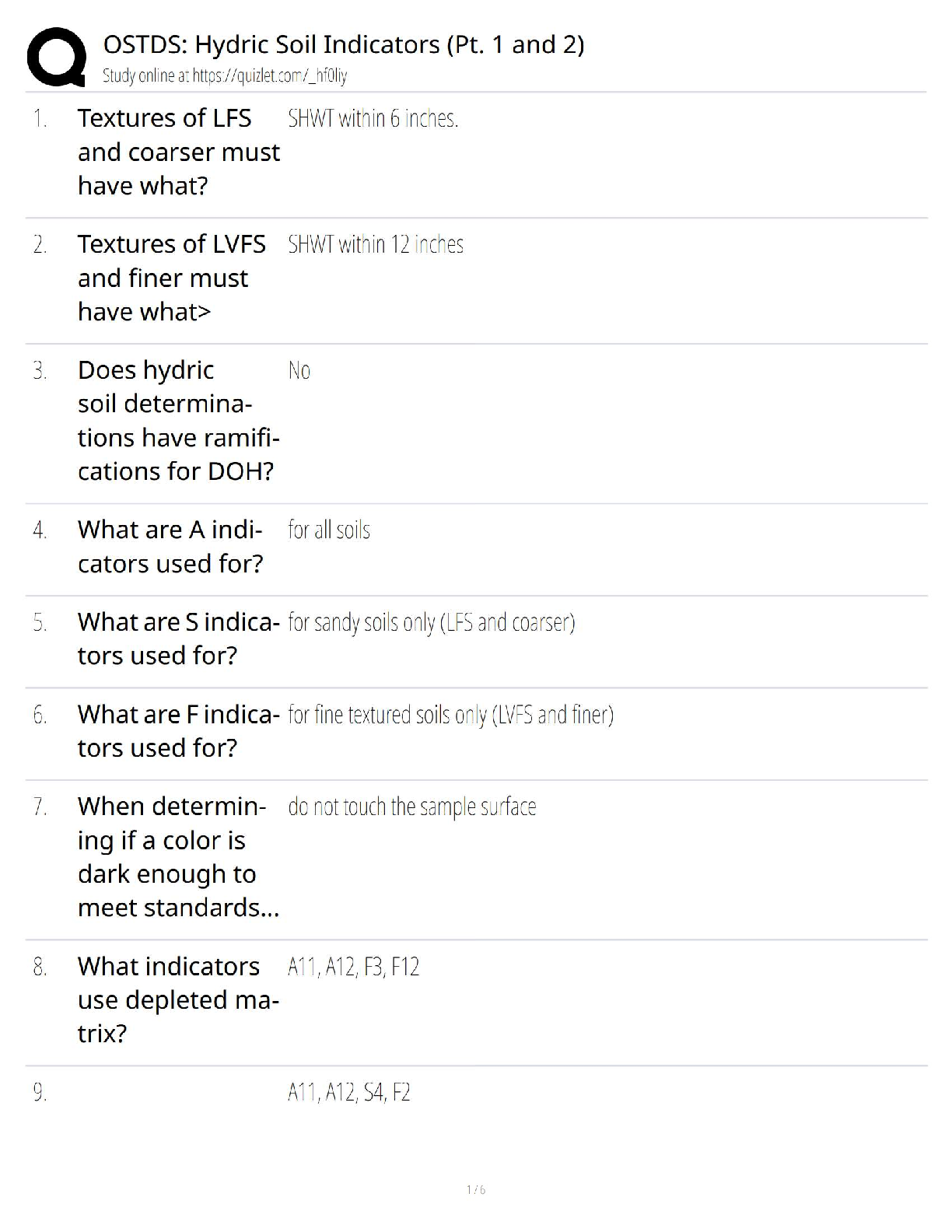Click the answer 'SHWT within 6 inches'
The height and width of the screenshot is (1232, 952).
[x=373, y=119]
